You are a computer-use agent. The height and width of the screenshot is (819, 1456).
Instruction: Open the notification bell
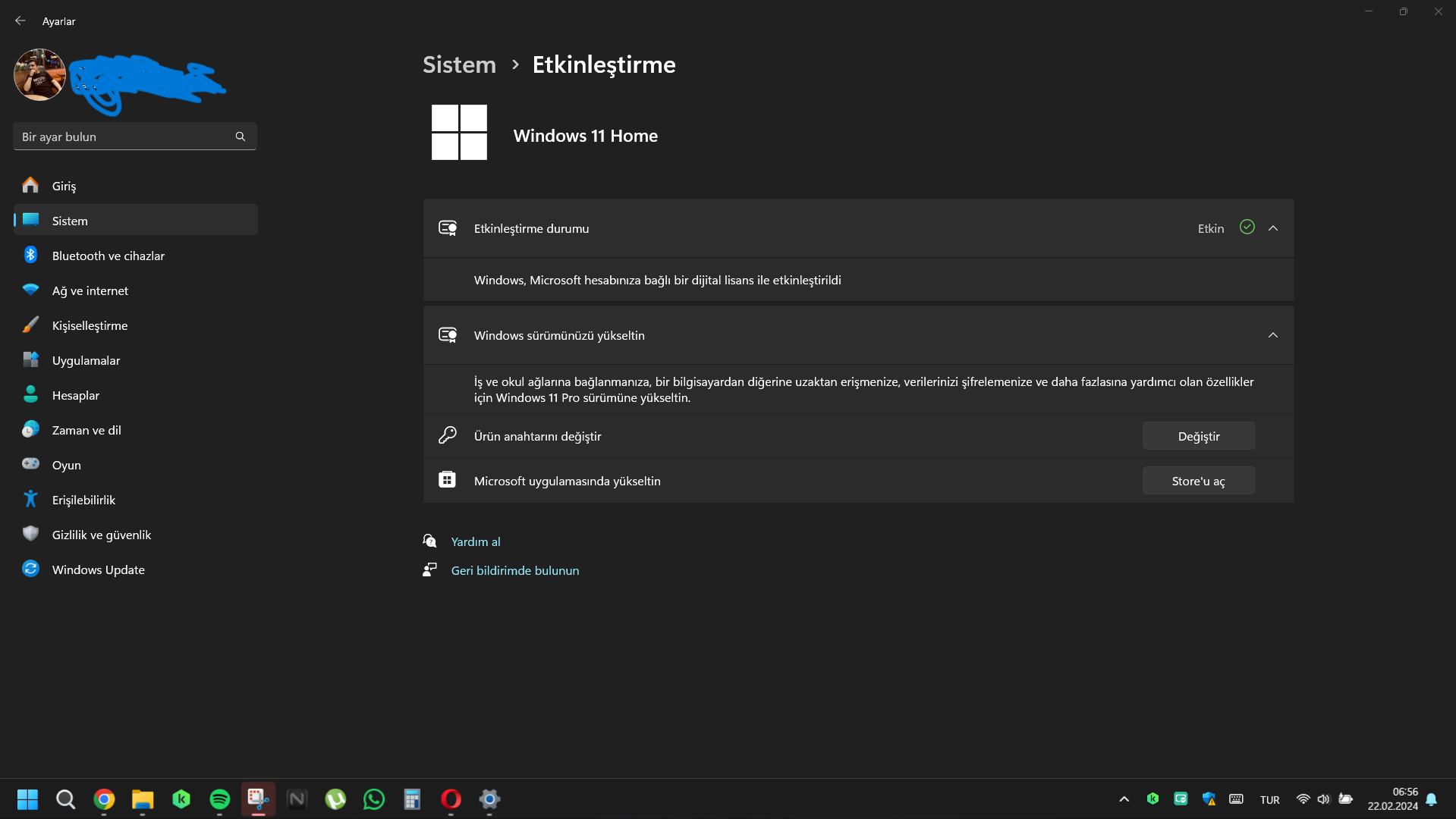[x=1432, y=799]
